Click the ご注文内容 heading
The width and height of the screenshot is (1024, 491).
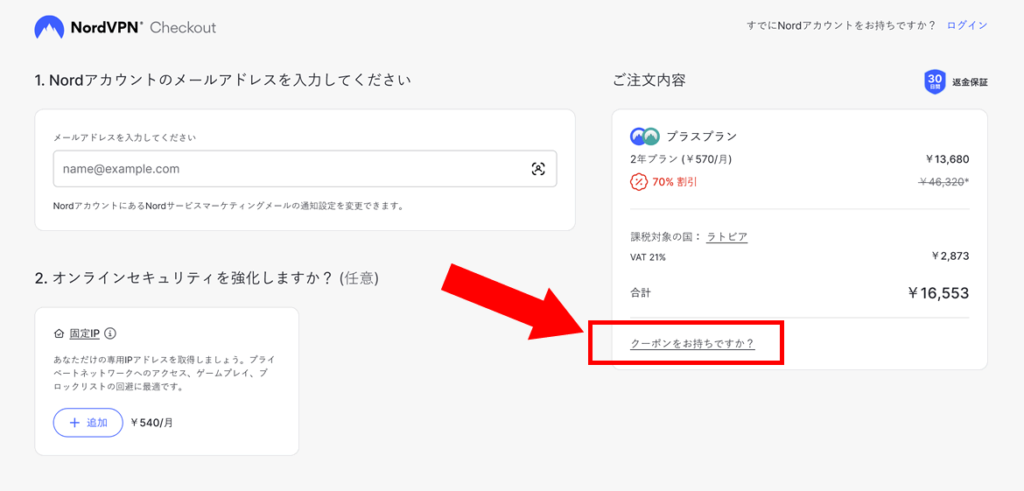click(648, 81)
